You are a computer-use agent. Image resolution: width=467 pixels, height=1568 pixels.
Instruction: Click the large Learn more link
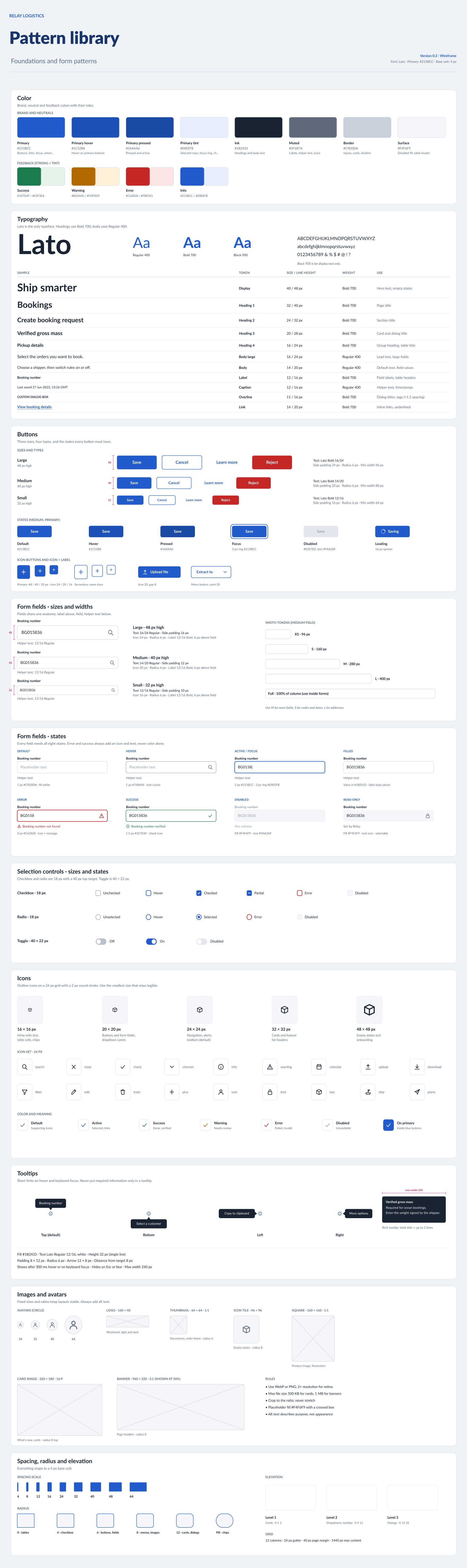[226, 462]
